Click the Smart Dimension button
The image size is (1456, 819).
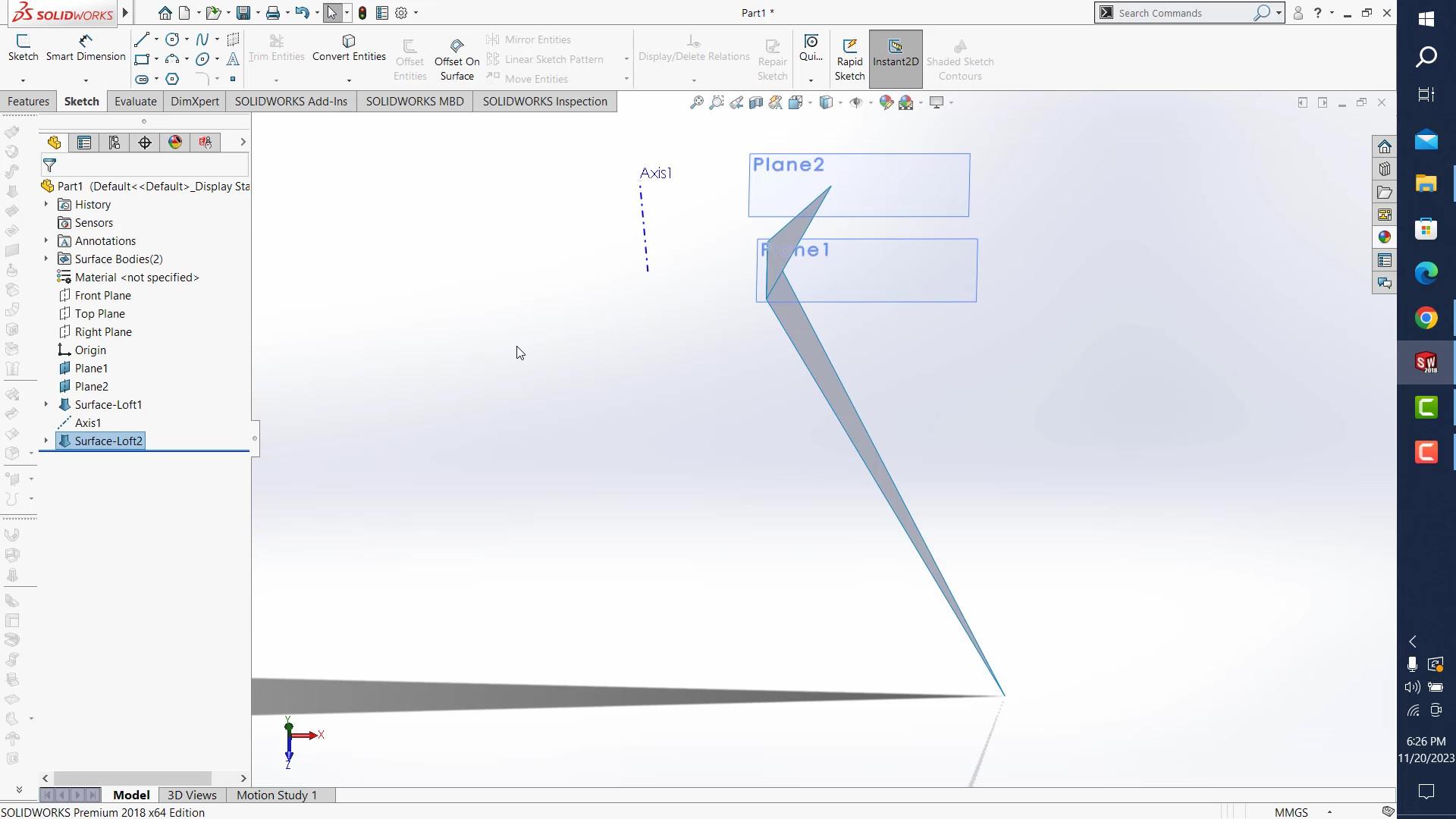tap(86, 47)
